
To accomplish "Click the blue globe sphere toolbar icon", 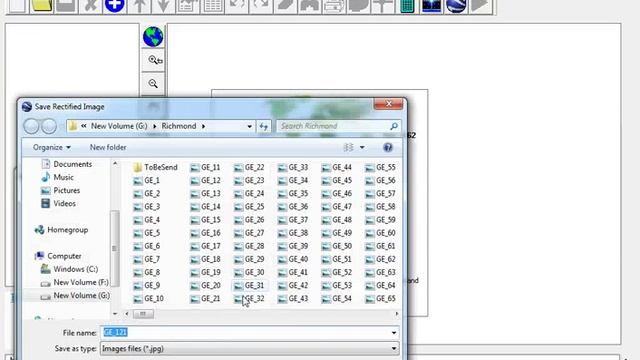I will [x=456, y=6].
